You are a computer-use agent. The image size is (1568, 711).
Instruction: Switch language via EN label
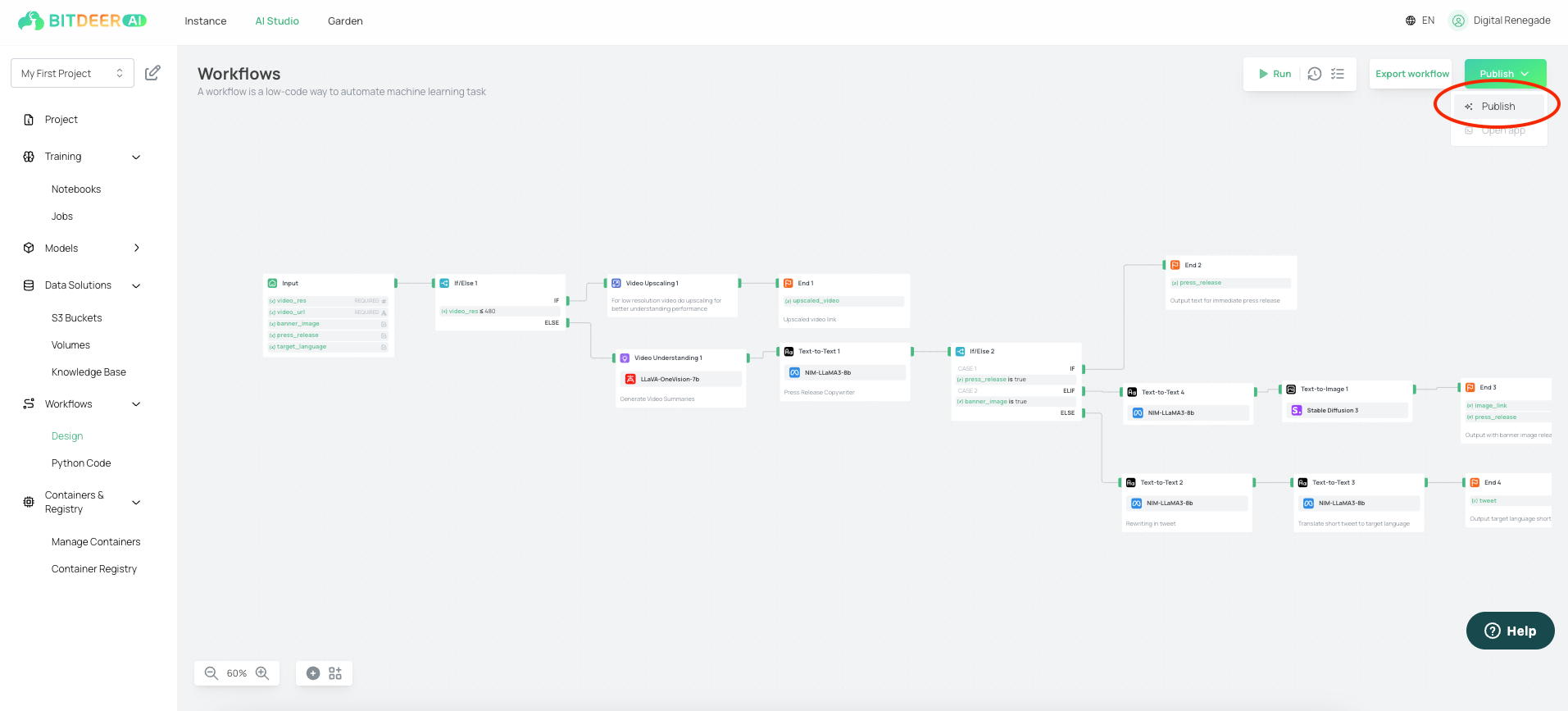[x=1428, y=21]
